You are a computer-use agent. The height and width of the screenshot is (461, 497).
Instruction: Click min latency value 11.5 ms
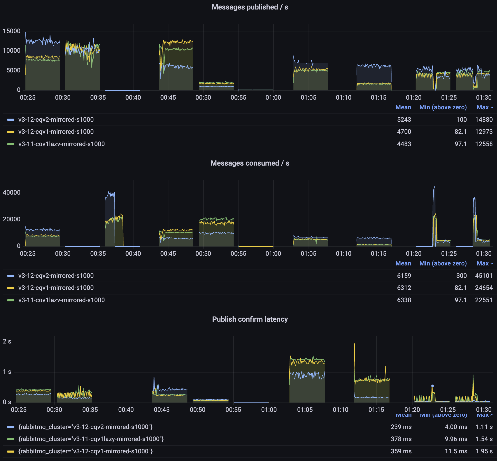pos(456,451)
